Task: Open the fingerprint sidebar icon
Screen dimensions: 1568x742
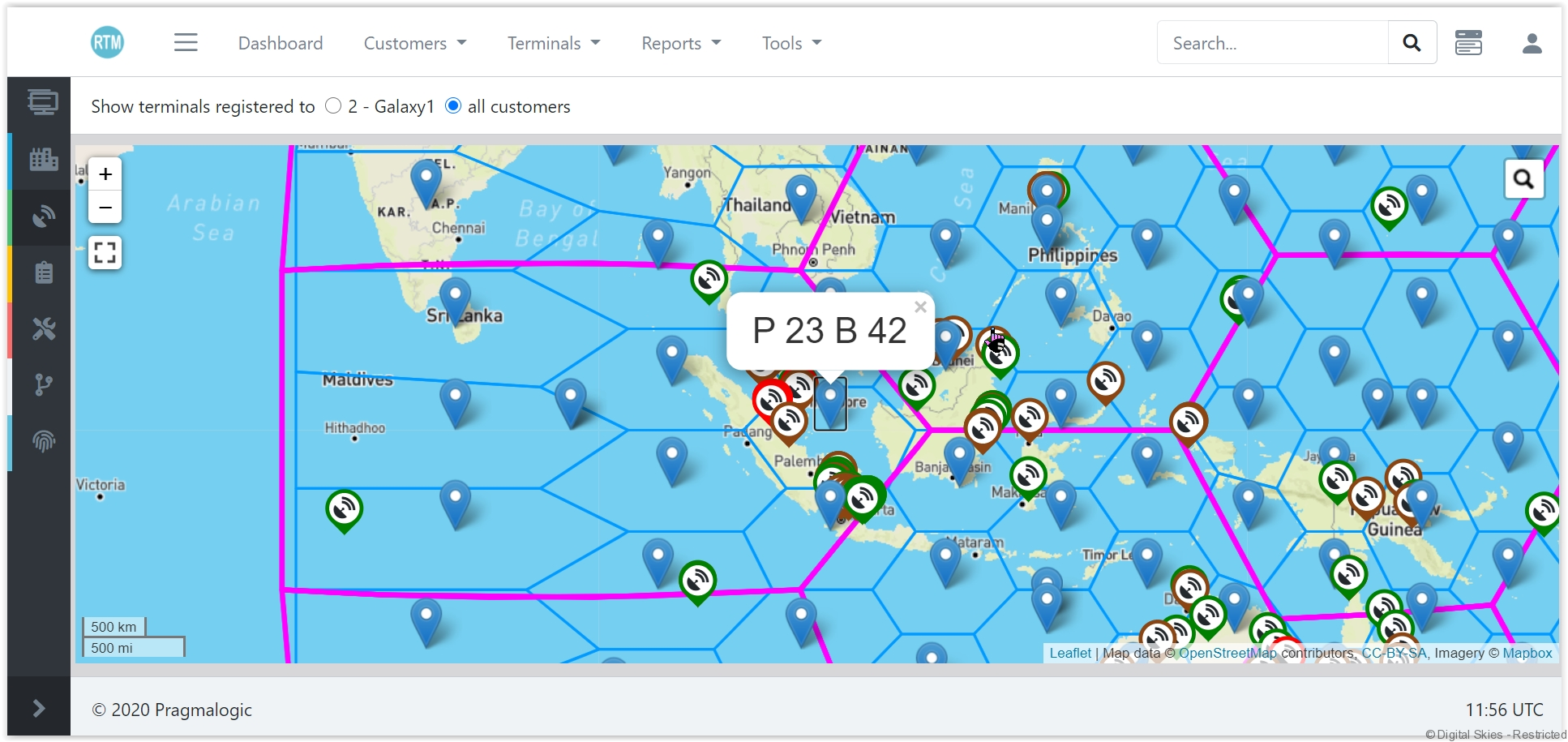Action: pos(43,441)
